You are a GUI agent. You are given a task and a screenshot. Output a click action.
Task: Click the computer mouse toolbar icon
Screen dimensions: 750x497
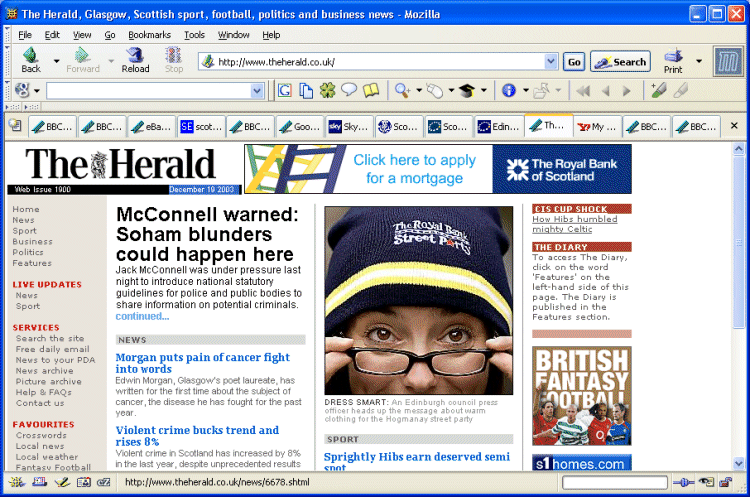point(434,90)
